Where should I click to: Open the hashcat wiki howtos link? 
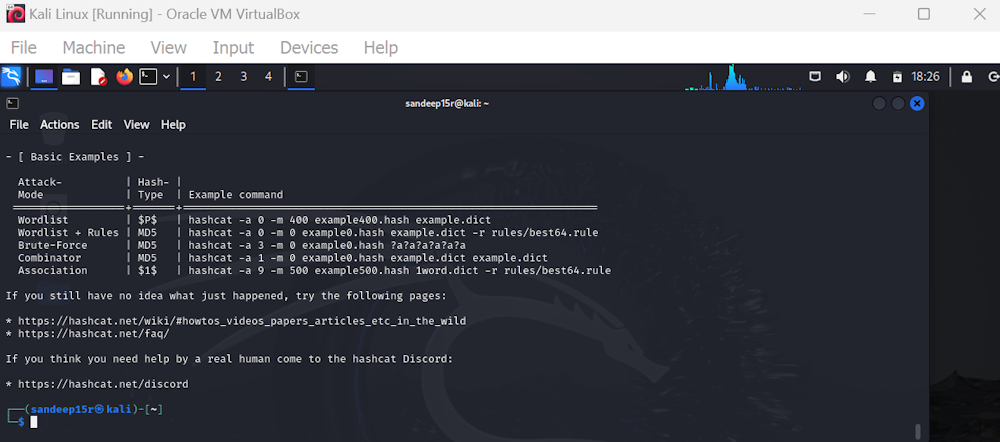click(242, 321)
